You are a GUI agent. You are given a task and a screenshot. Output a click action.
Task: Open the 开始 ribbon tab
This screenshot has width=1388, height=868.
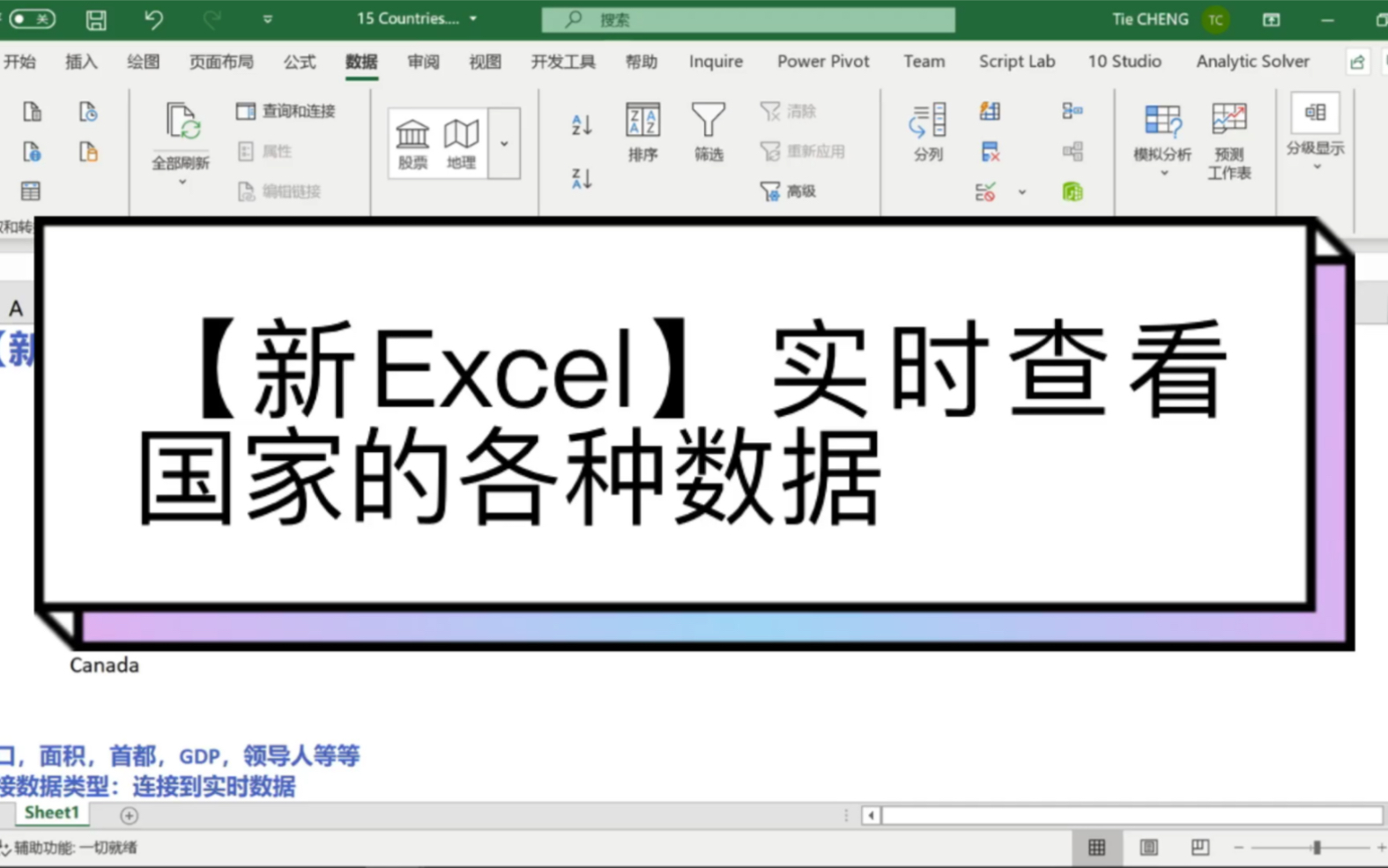[19, 61]
